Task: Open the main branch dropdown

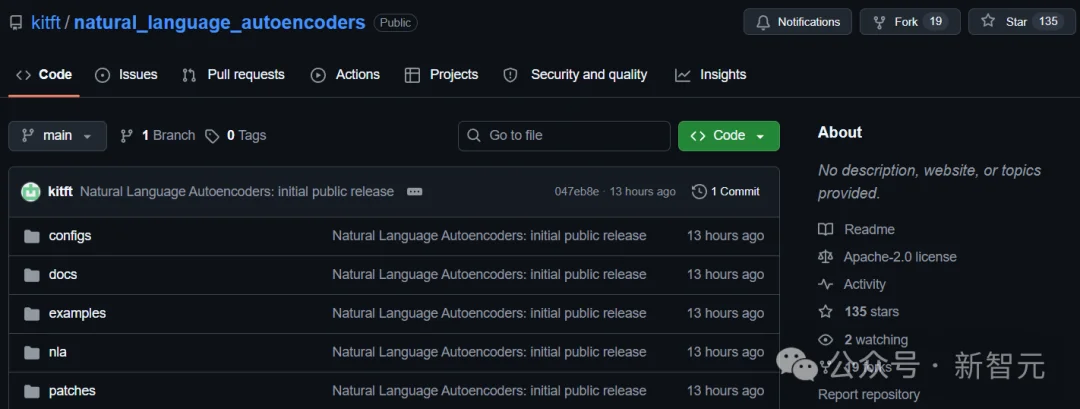Action: point(58,136)
